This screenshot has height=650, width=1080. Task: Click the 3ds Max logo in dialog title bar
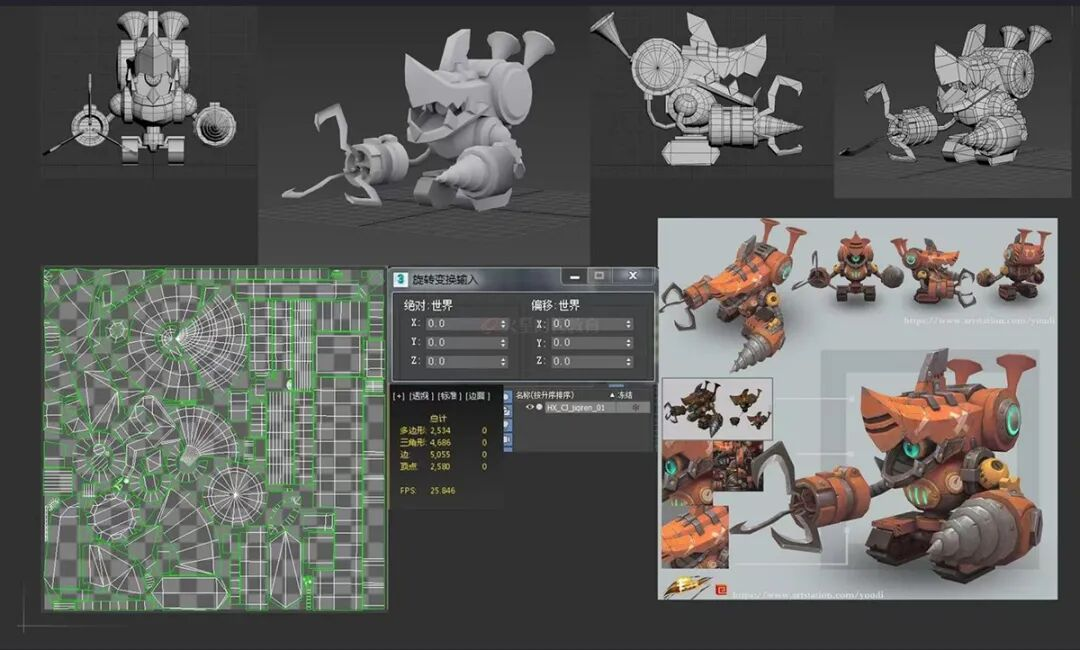[400, 278]
